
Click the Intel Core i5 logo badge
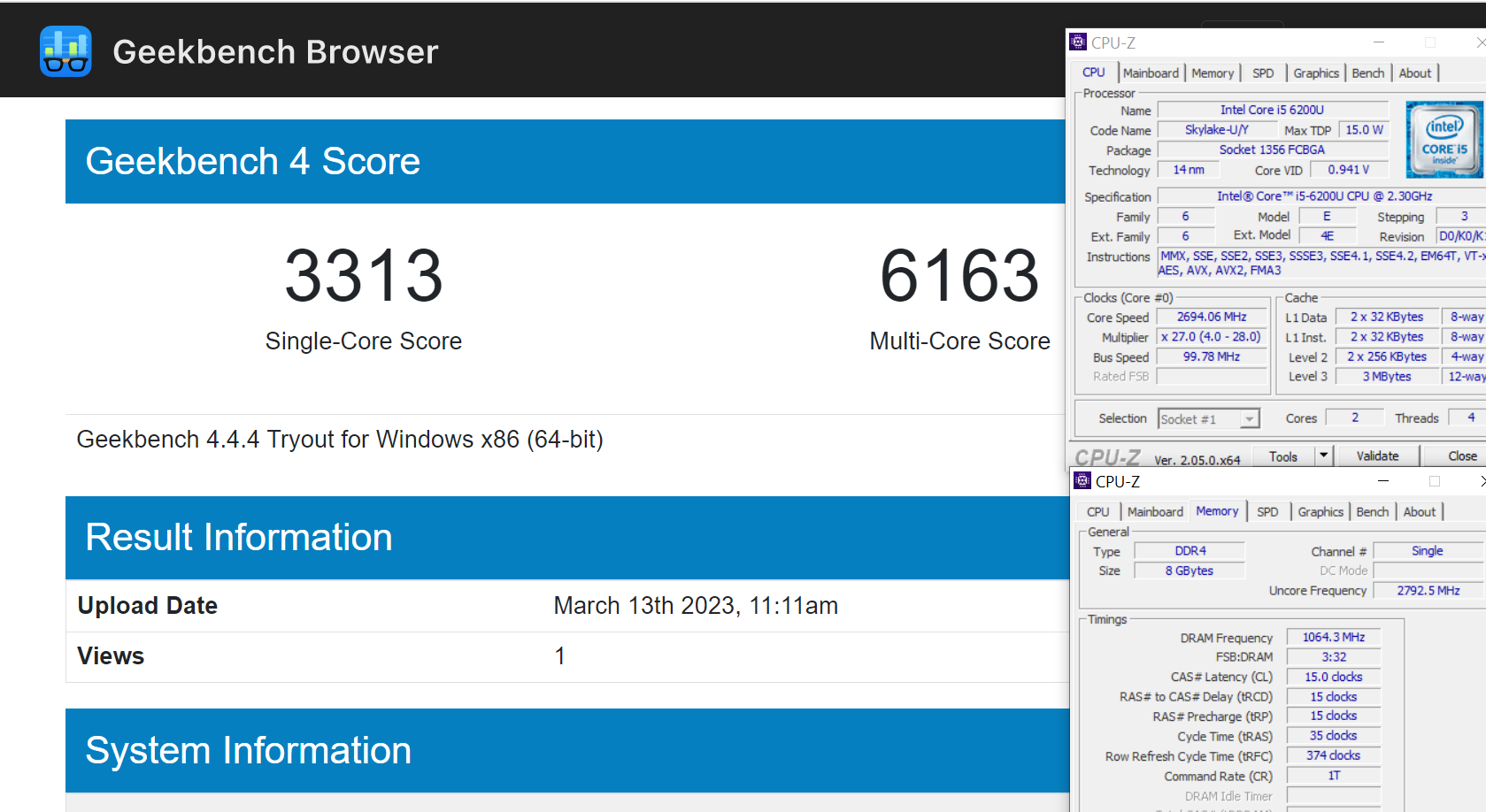(x=1444, y=139)
